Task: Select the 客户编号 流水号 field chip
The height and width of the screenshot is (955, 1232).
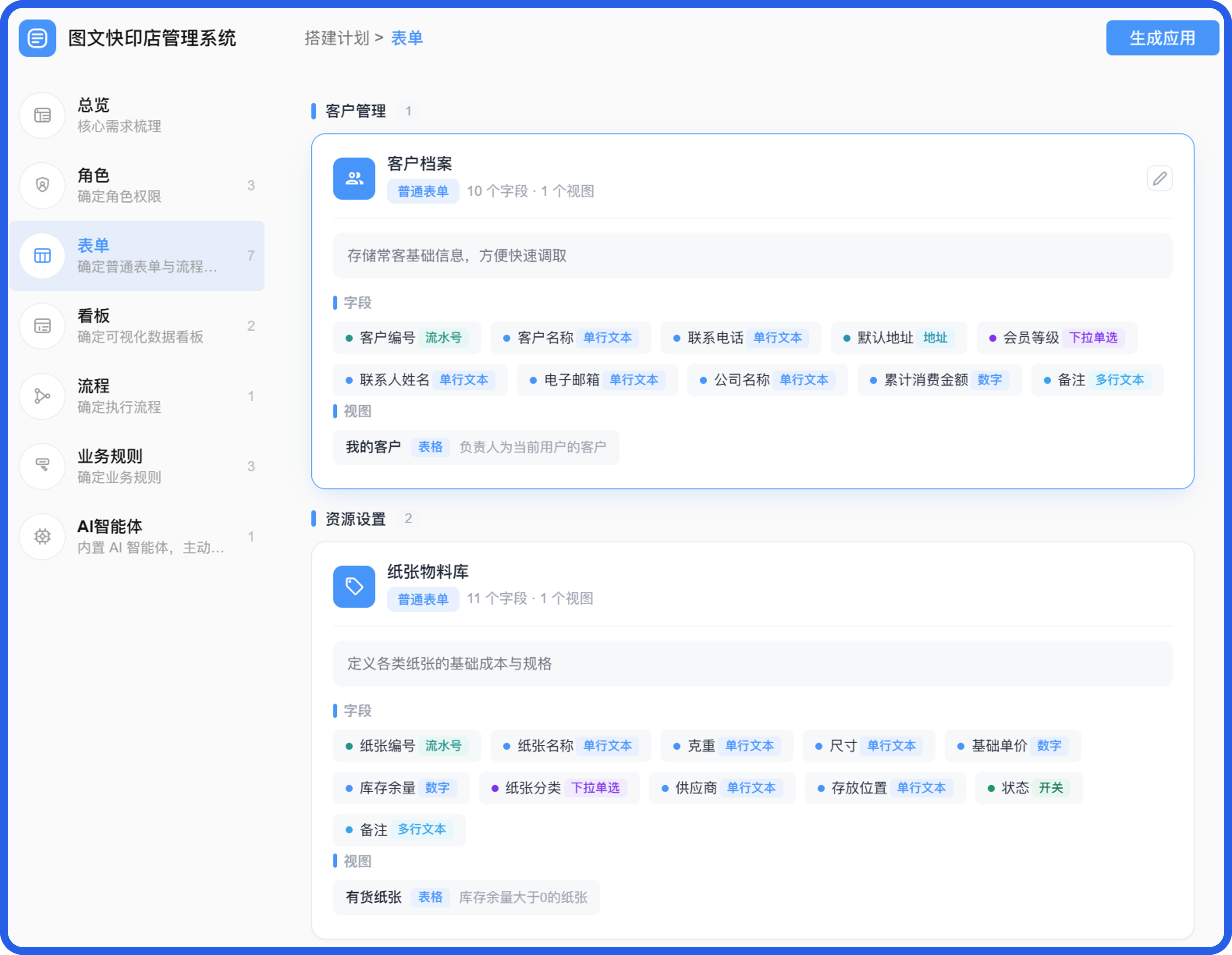Action: 407,337
